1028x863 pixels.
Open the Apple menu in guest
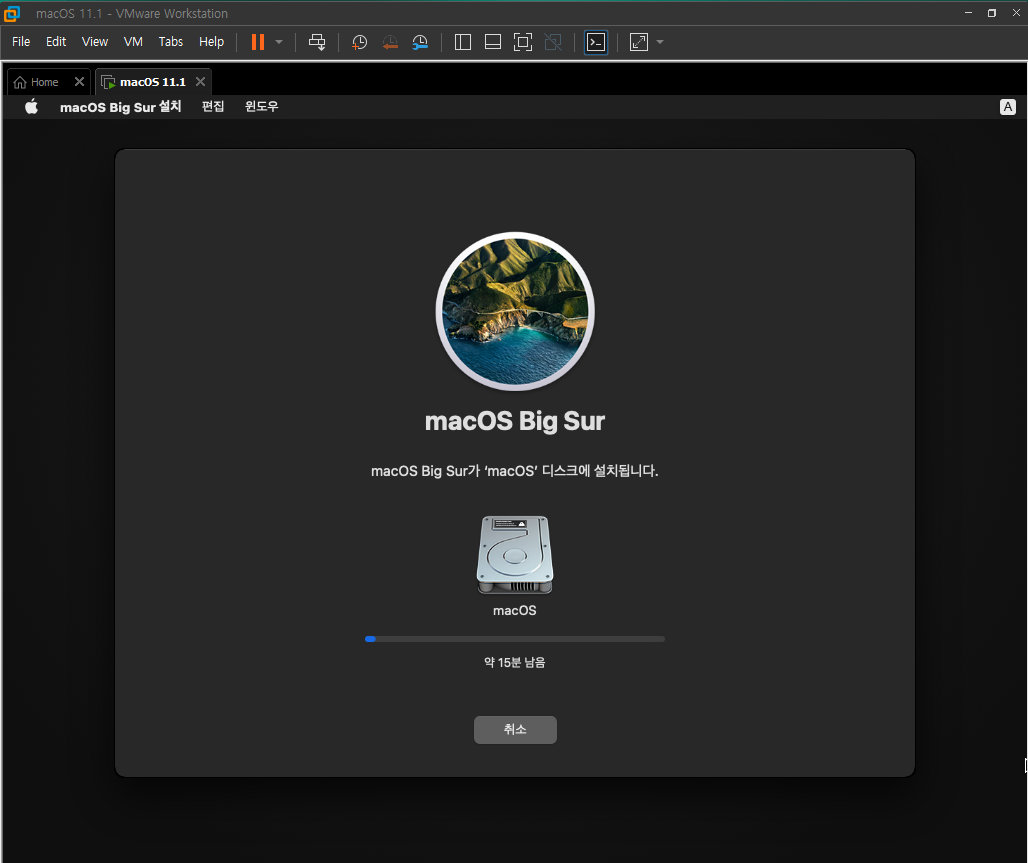(x=31, y=106)
